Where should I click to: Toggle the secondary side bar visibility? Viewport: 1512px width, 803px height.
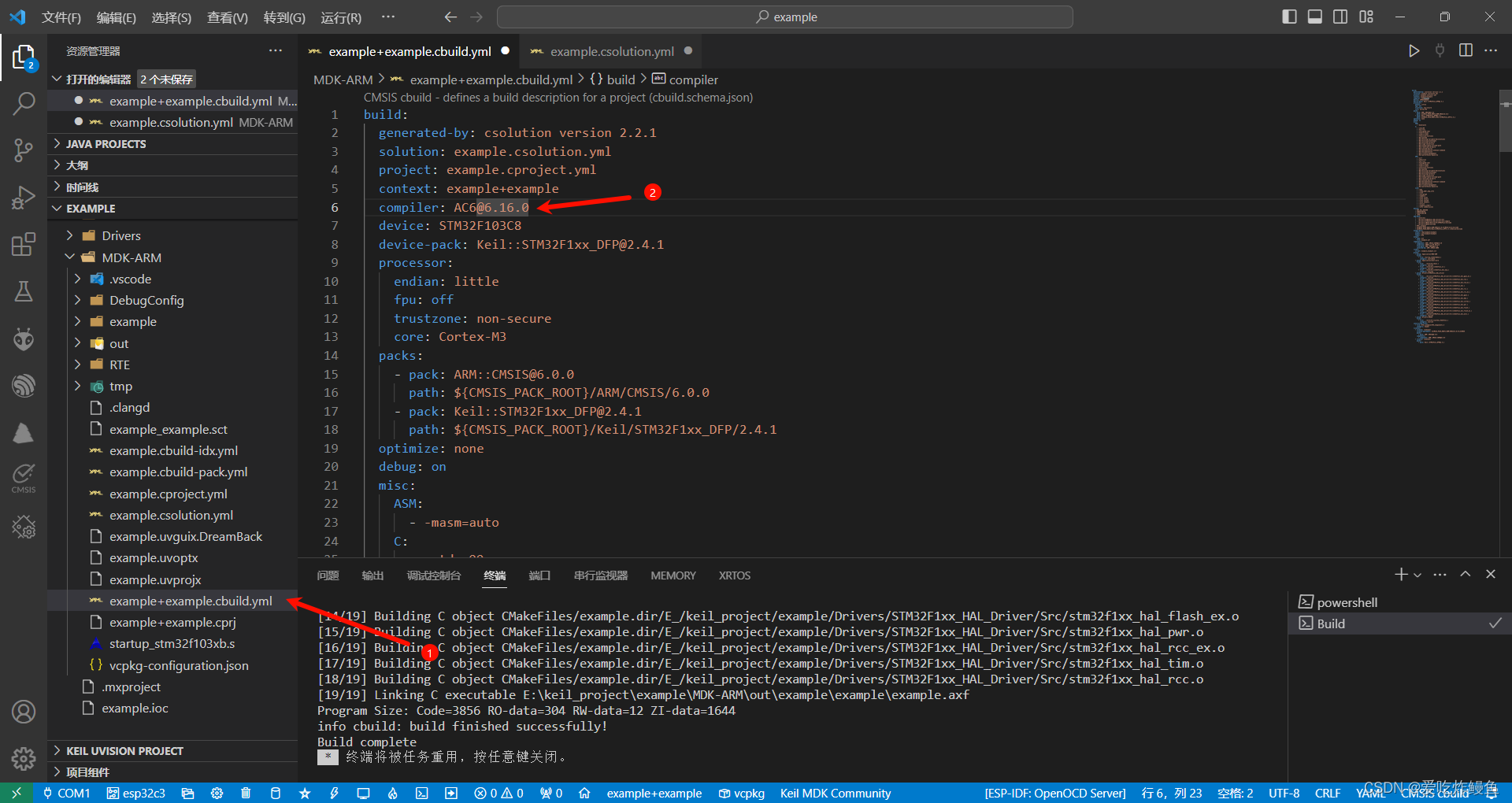click(x=1340, y=17)
